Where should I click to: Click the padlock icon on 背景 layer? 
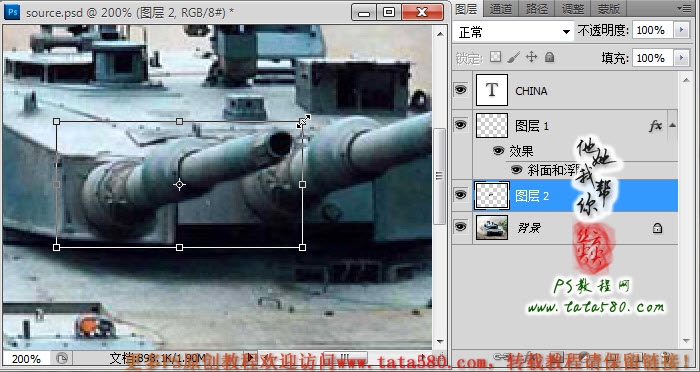(657, 228)
